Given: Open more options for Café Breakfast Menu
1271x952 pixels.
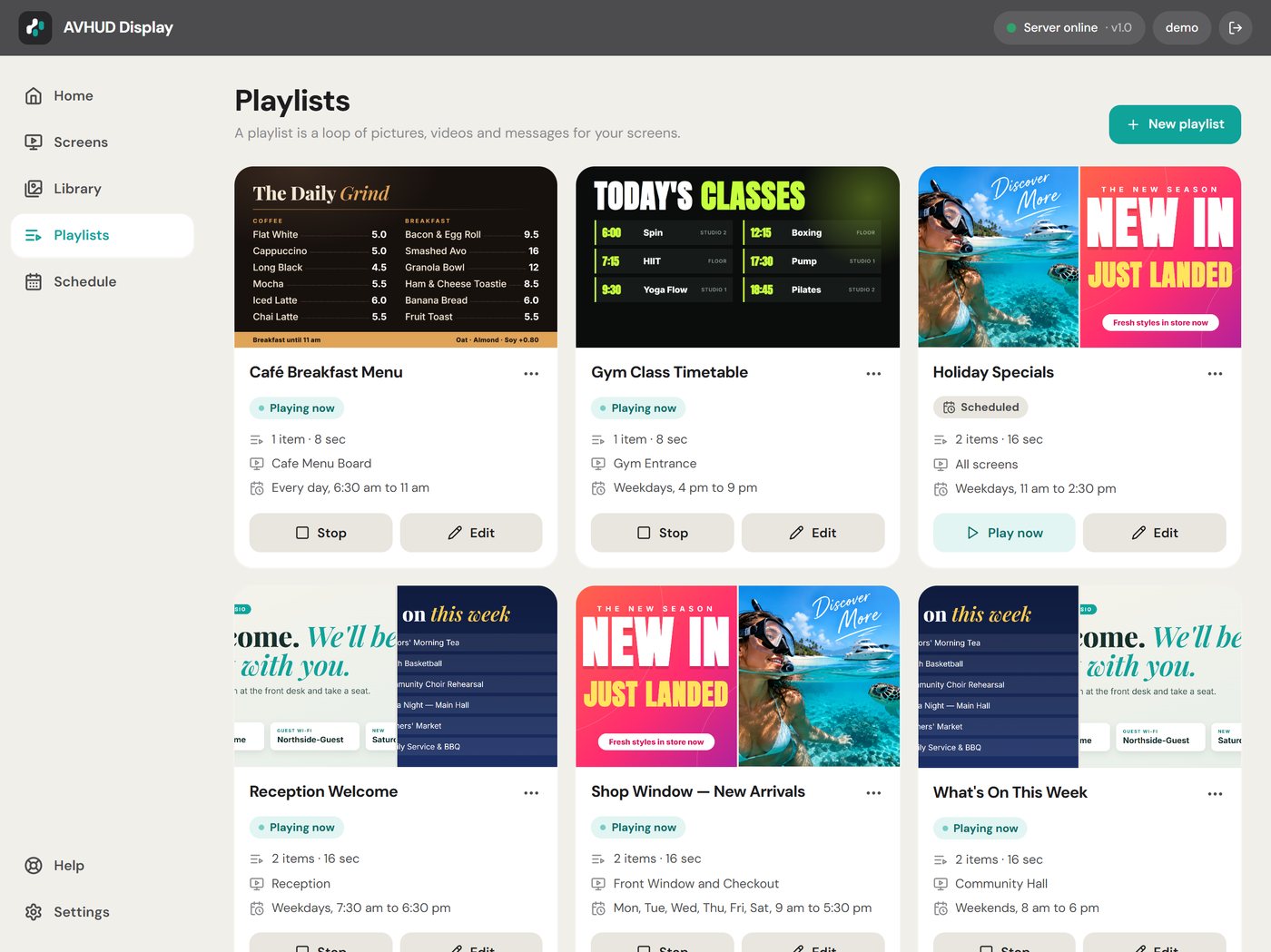Looking at the screenshot, I should tap(531, 373).
